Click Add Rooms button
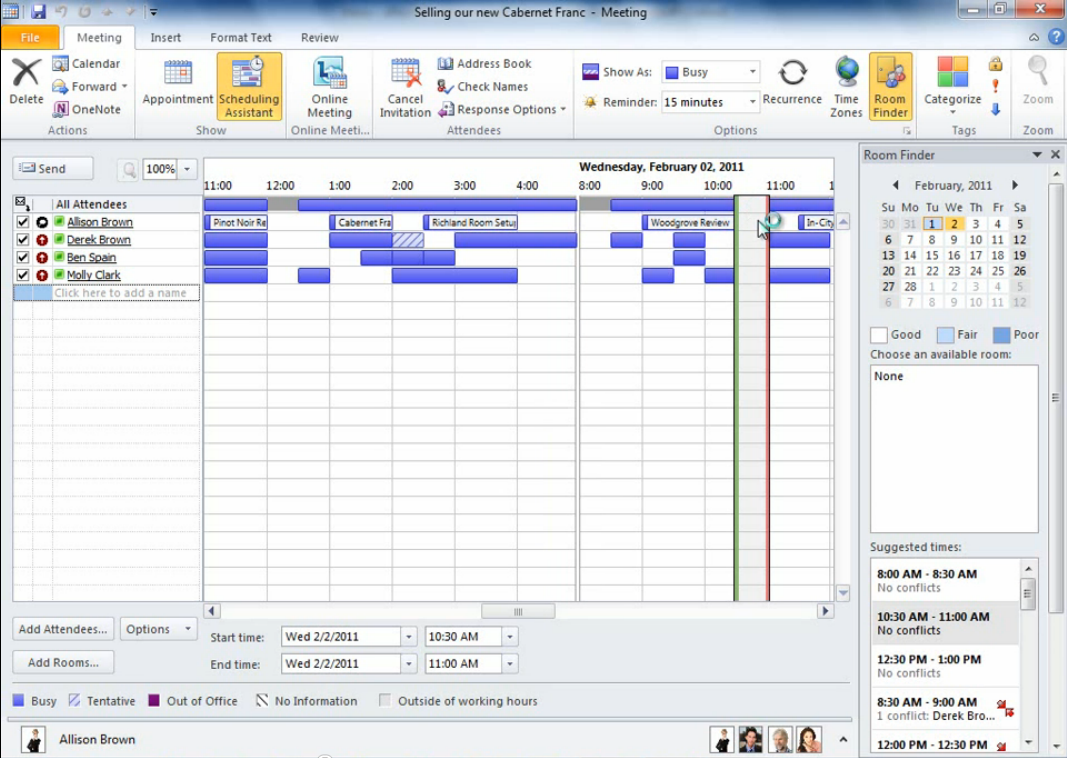Screen dimensions: 1067x758 [x=63, y=662]
